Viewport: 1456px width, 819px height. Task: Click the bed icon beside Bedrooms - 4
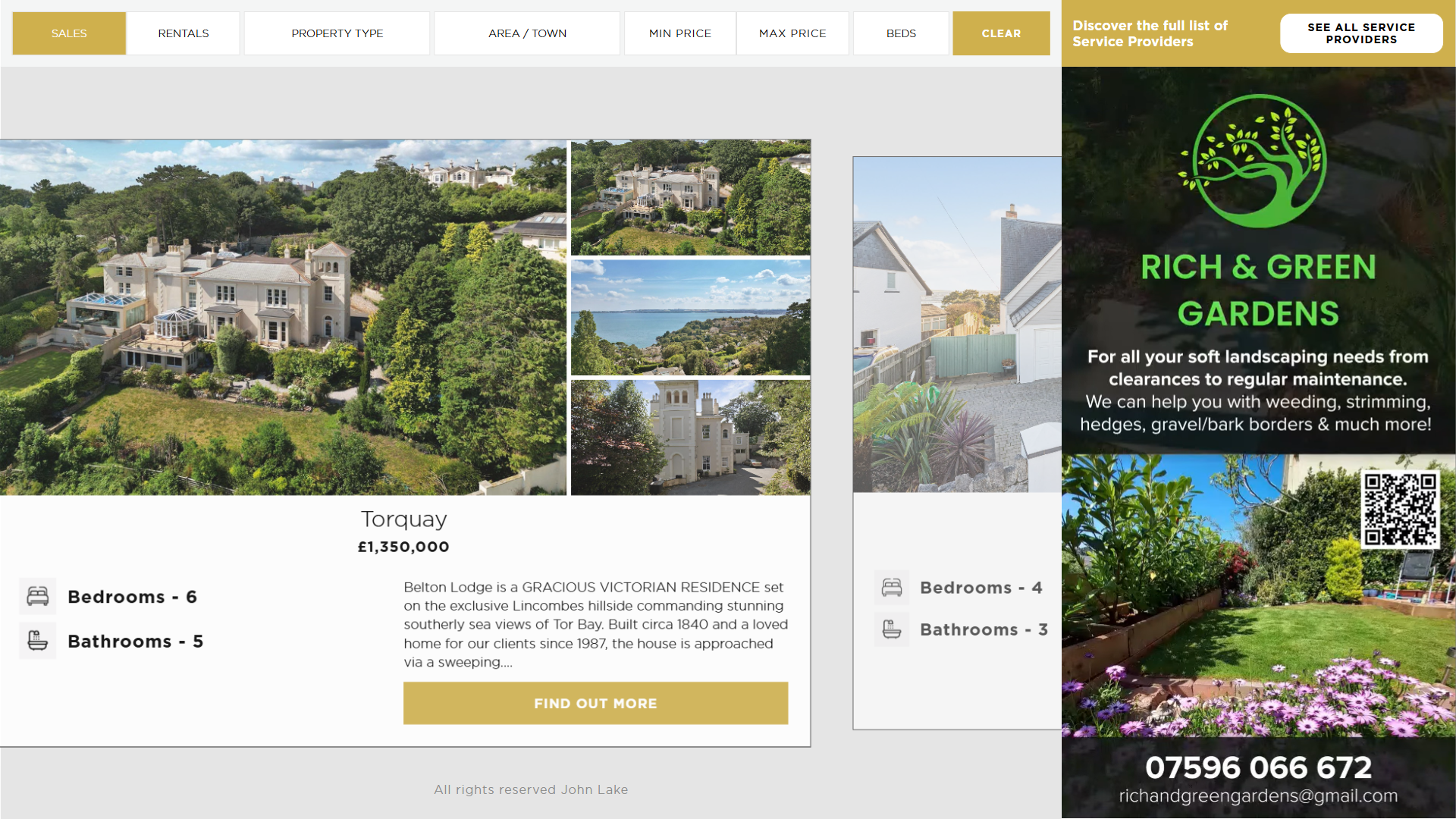(x=892, y=588)
